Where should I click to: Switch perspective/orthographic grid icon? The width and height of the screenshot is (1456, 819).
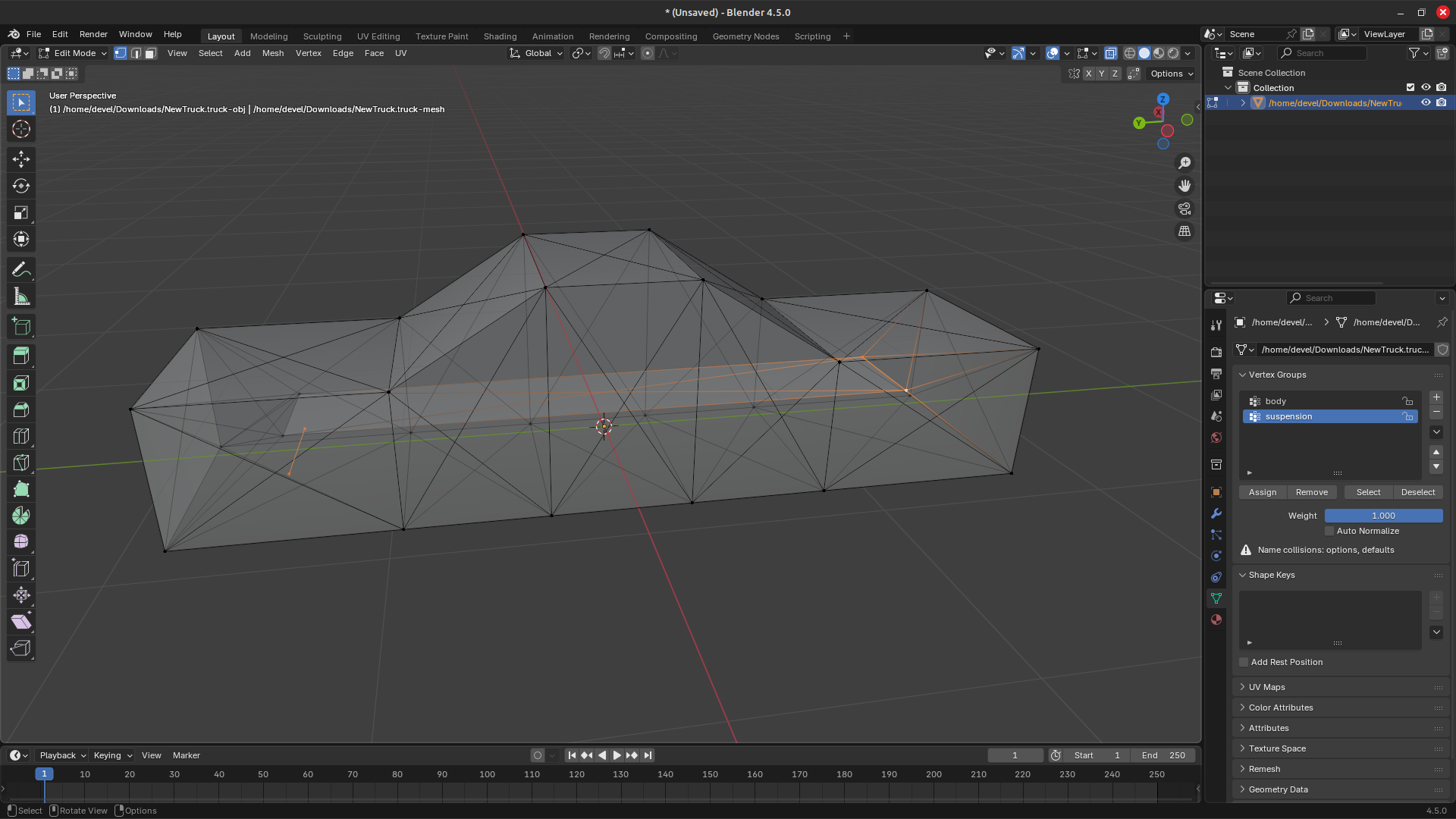[x=1185, y=231]
